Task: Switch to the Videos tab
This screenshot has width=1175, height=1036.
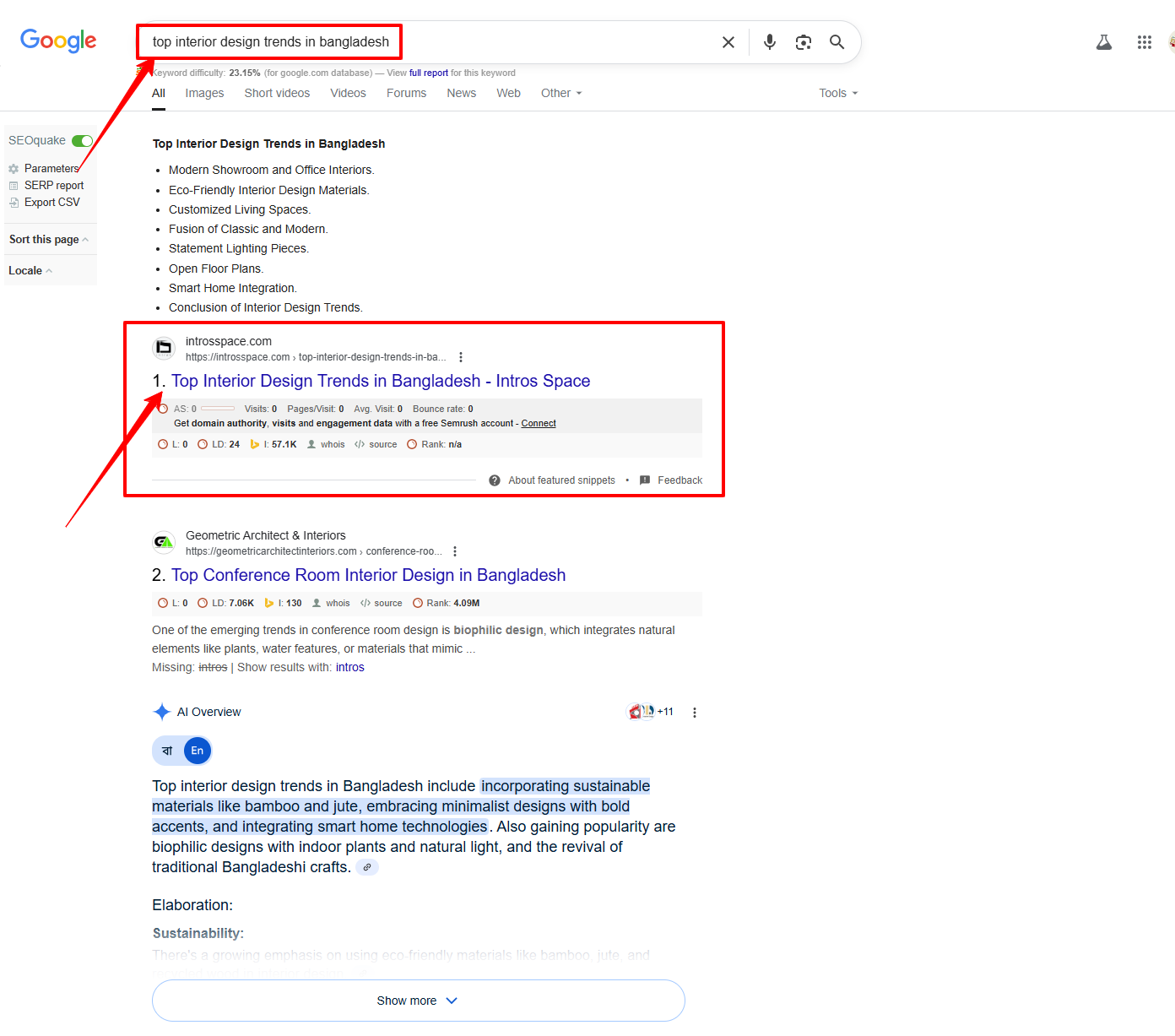Action: (348, 93)
